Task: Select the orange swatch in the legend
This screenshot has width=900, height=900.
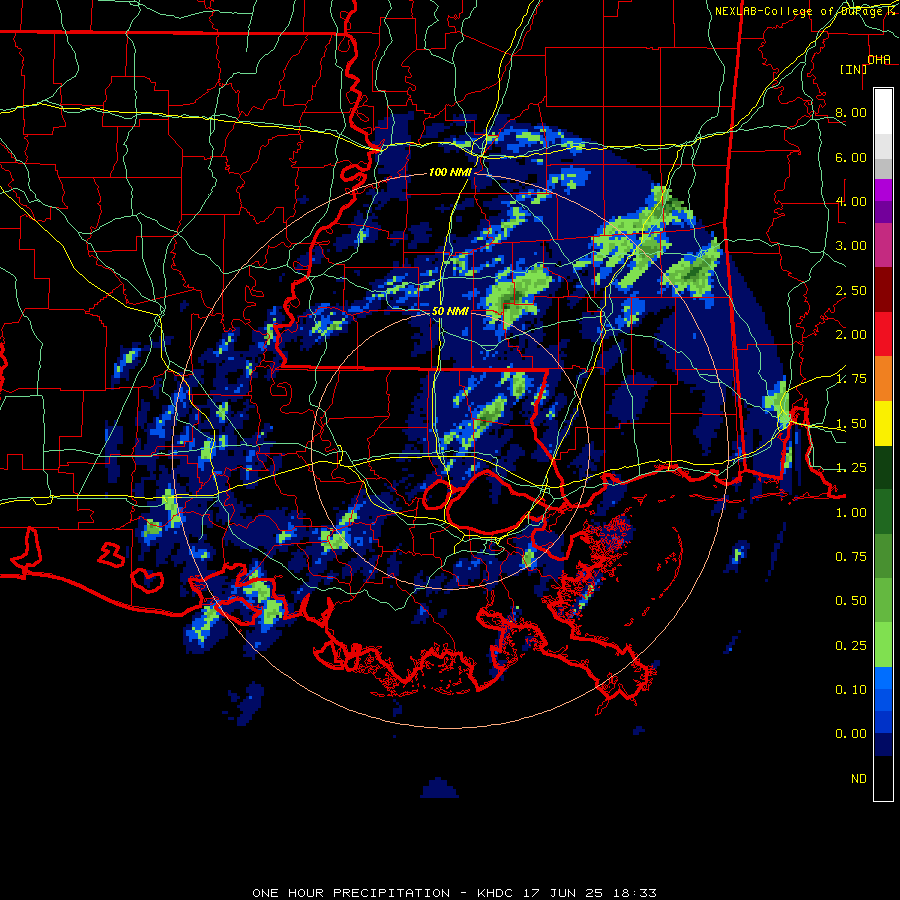Action: 883,379
